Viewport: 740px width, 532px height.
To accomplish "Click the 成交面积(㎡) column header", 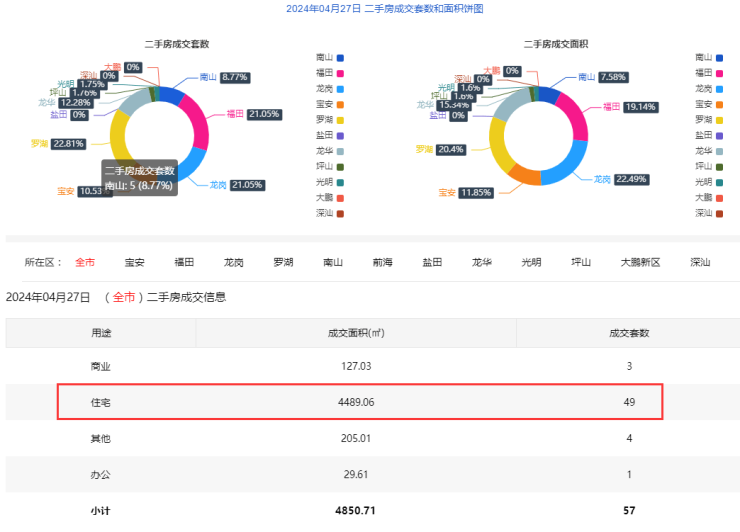I will pyautogui.click(x=355, y=333).
